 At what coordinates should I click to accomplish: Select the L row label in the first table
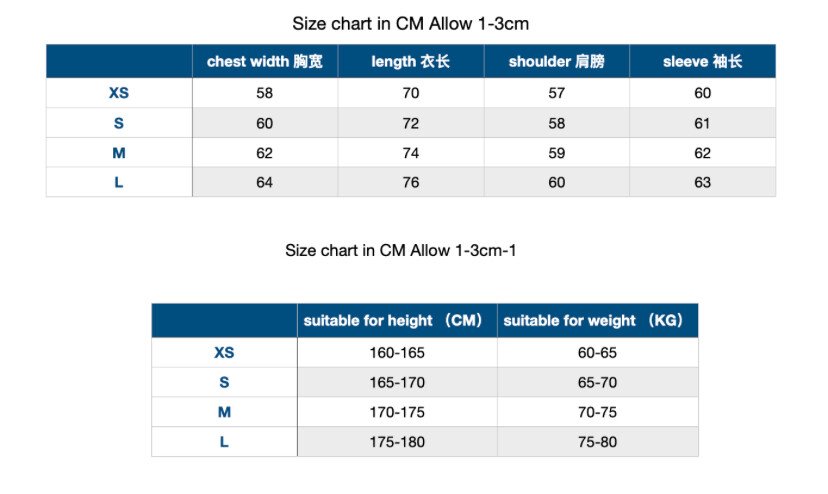[119, 182]
